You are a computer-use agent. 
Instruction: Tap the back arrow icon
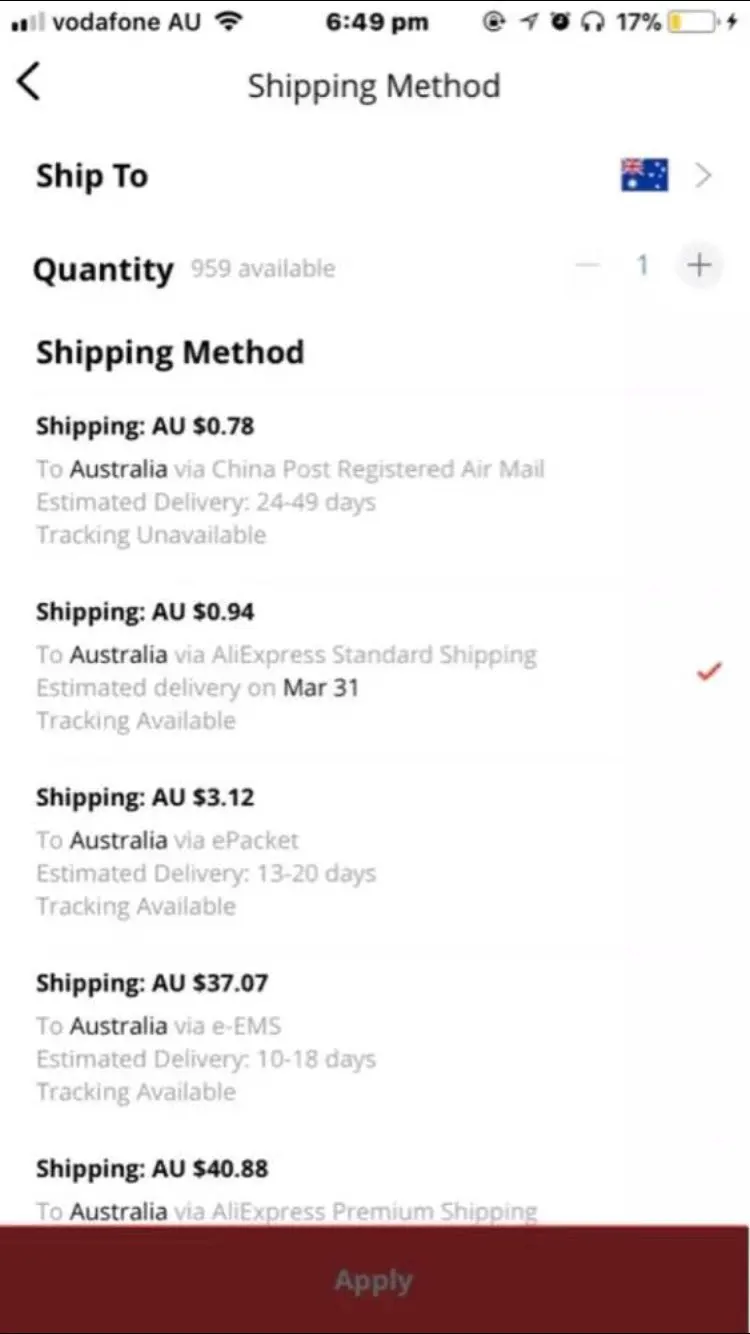tap(29, 82)
